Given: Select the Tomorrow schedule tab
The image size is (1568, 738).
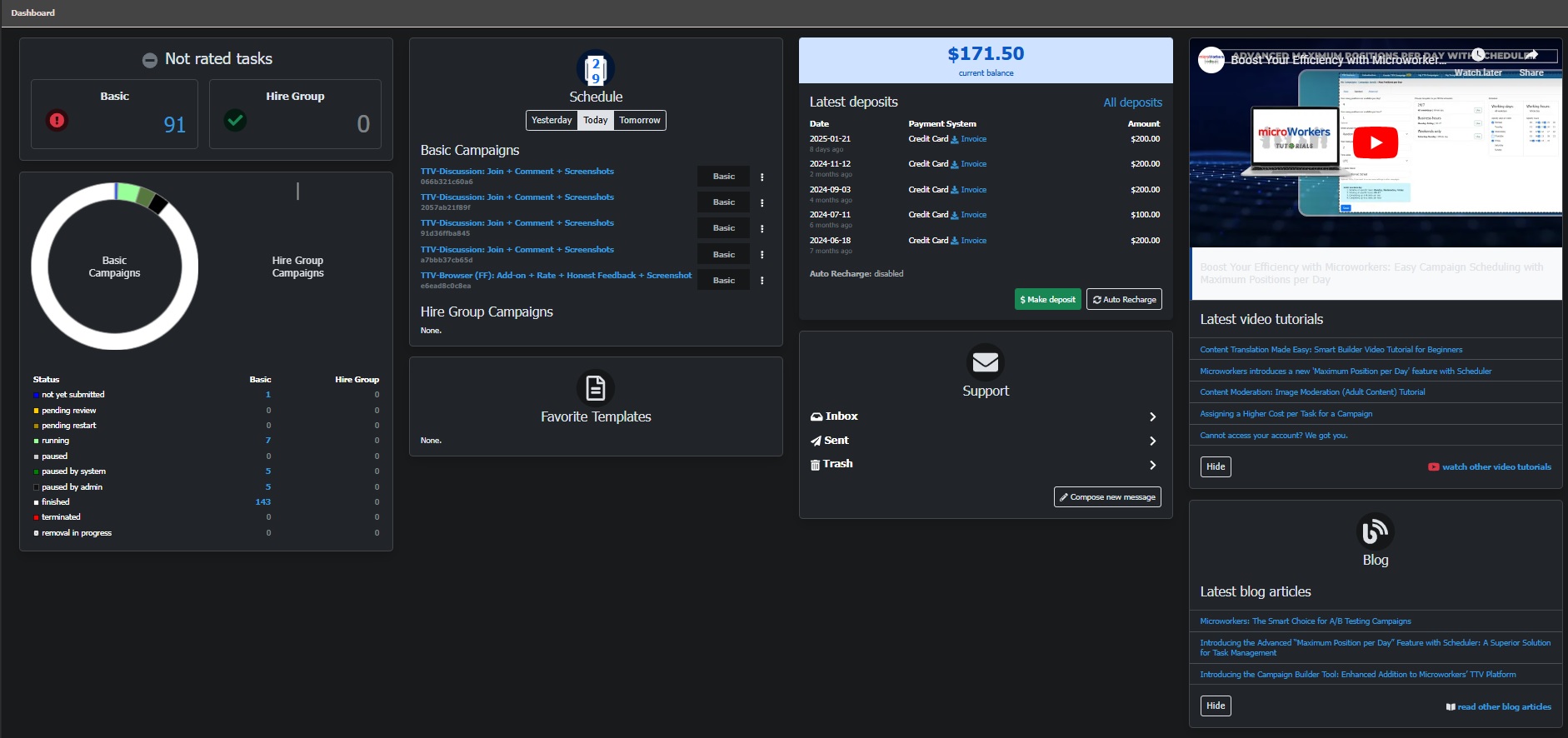Looking at the screenshot, I should coord(640,120).
